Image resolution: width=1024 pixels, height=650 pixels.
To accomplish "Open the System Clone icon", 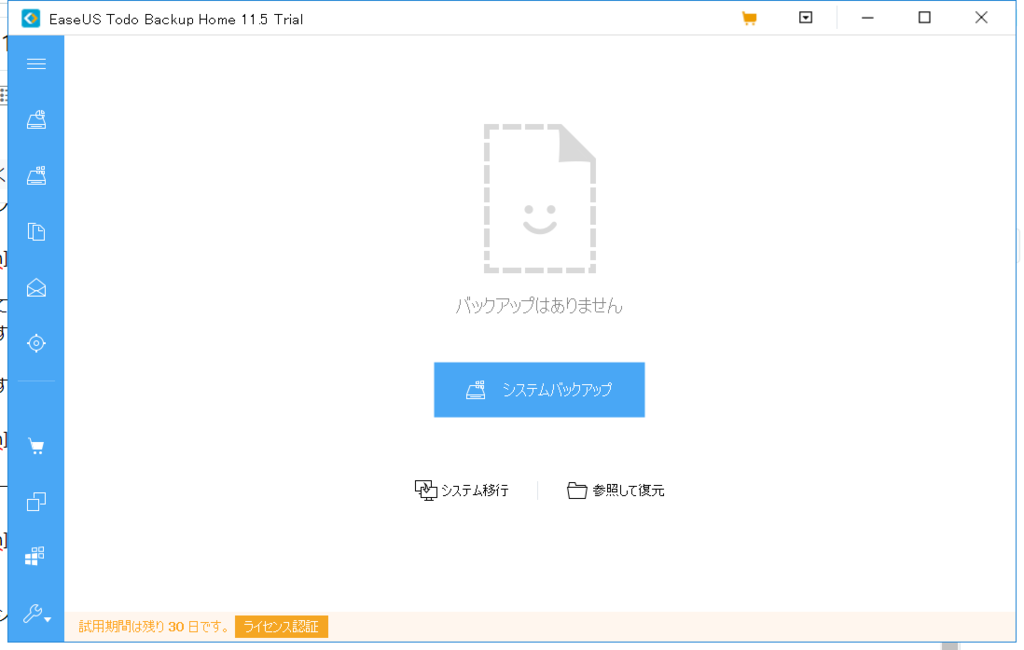I will coord(36,502).
